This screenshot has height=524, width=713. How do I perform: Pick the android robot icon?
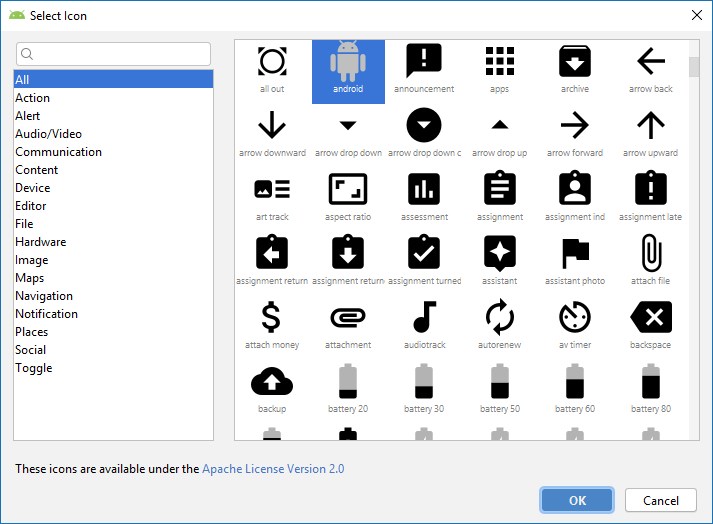(348, 71)
